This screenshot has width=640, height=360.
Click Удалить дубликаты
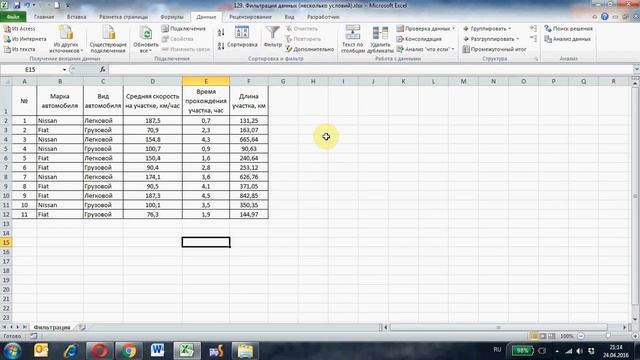pyautogui.click(x=380, y=39)
